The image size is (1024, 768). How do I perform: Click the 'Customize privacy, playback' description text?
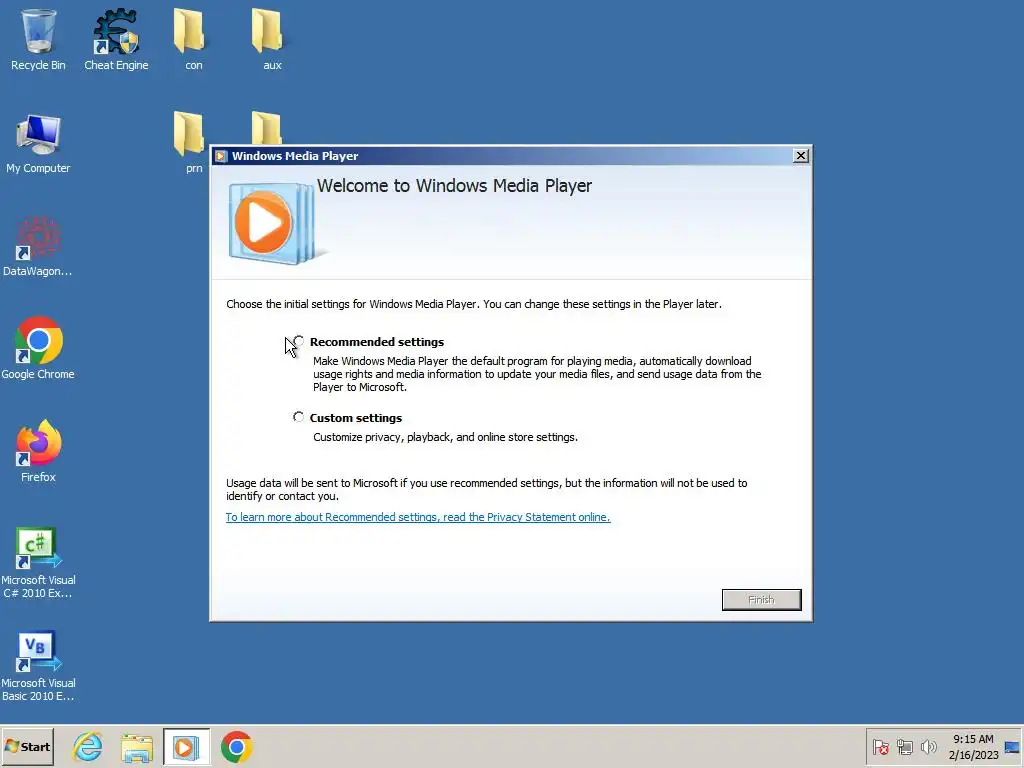point(445,438)
